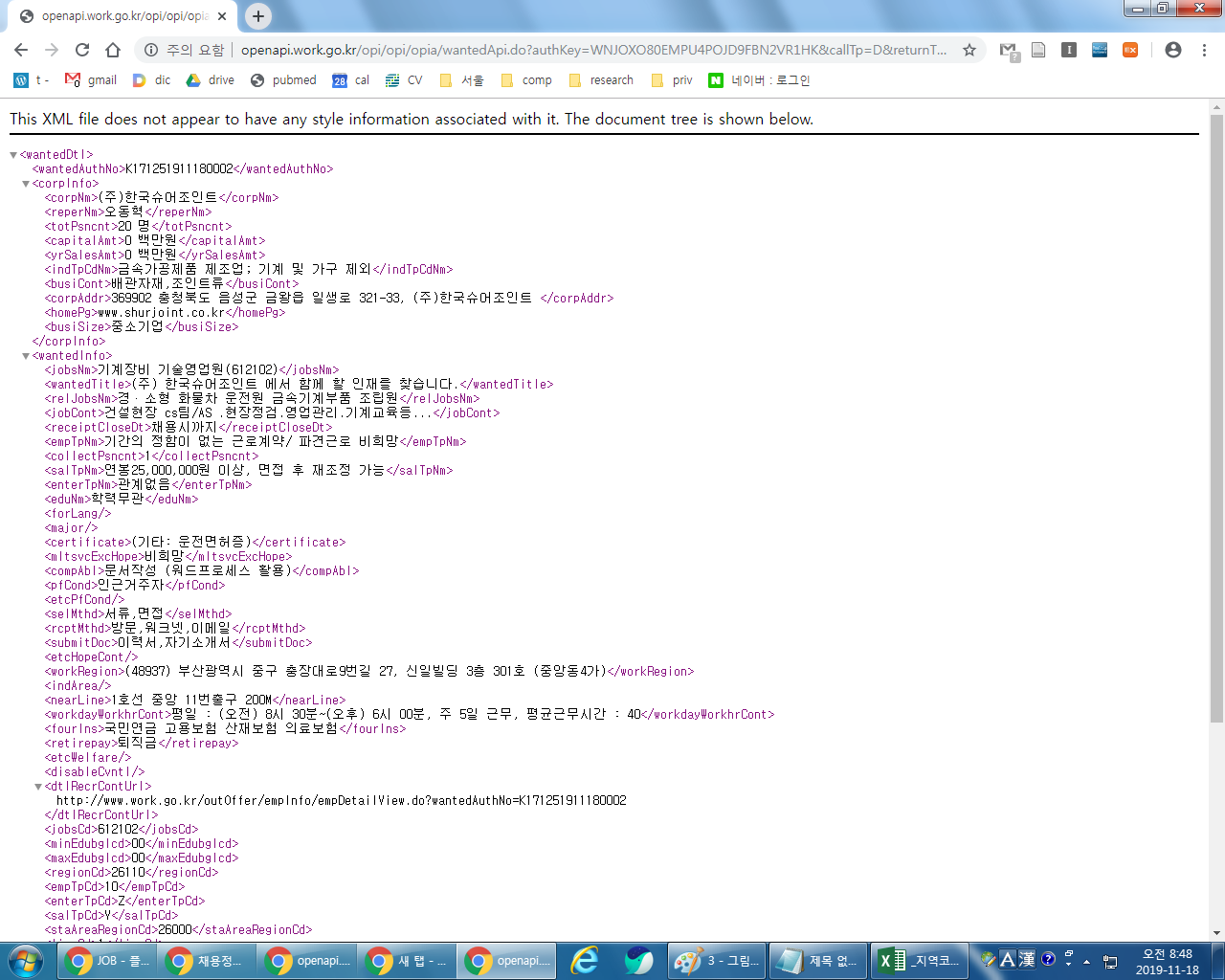Click the page's vertical scrollbar down arrow

tap(1216, 933)
